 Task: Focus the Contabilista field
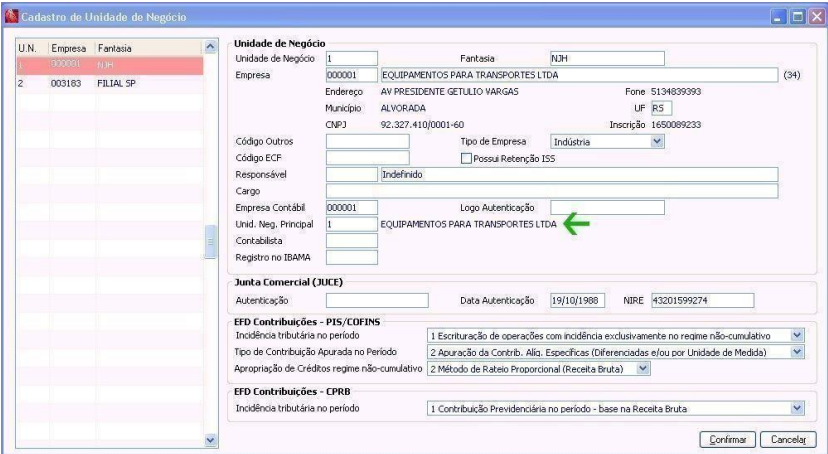pos(352,241)
